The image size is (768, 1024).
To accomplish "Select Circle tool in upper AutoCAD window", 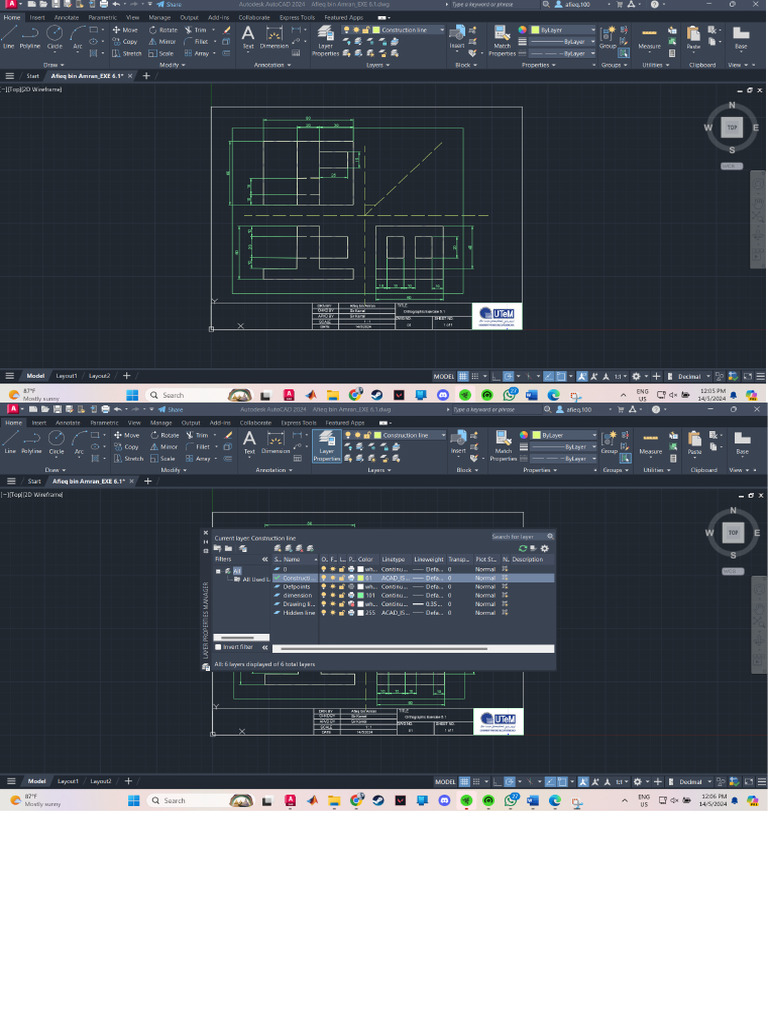I will (x=55, y=37).
